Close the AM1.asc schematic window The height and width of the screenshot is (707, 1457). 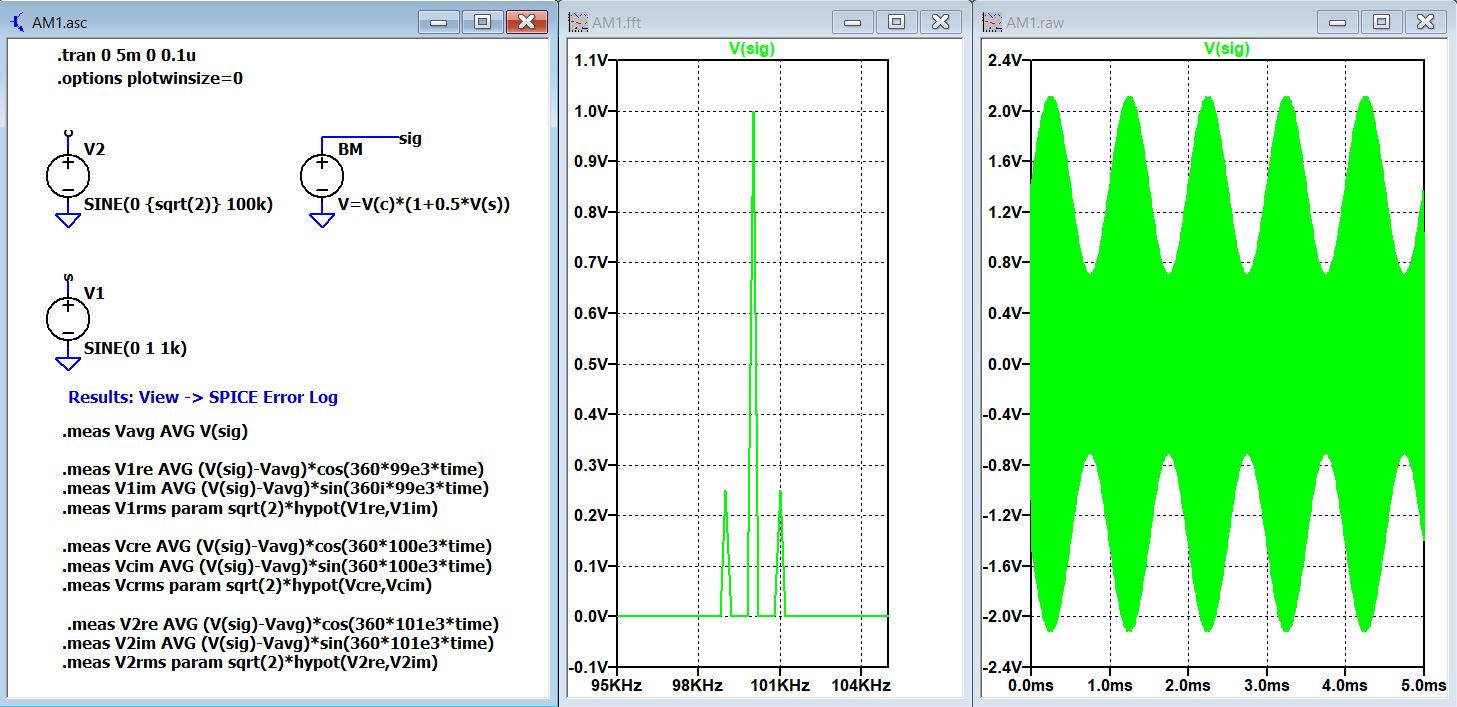pyautogui.click(x=527, y=21)
